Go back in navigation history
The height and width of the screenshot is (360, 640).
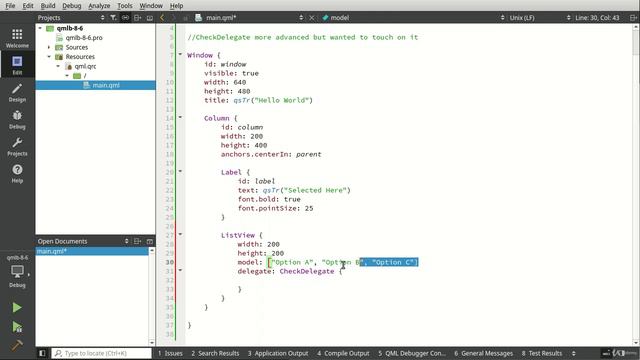coord(162,18)
